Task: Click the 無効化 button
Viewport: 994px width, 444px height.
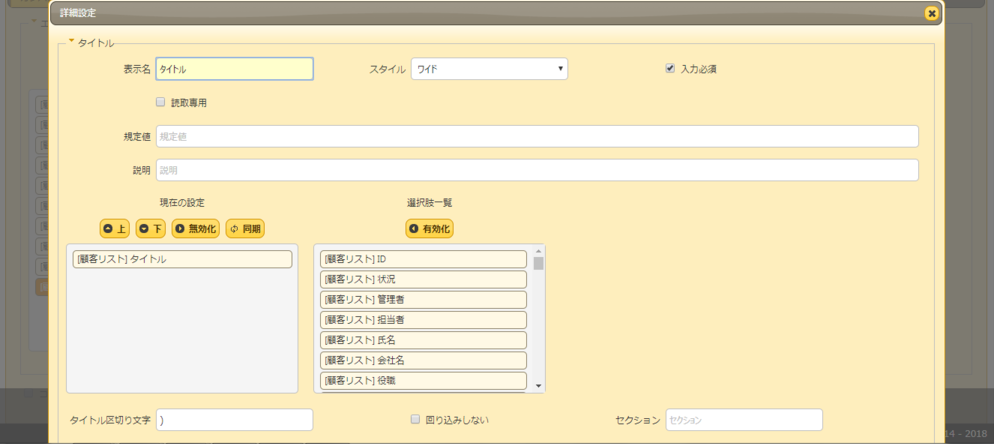Action: point(196,228)
